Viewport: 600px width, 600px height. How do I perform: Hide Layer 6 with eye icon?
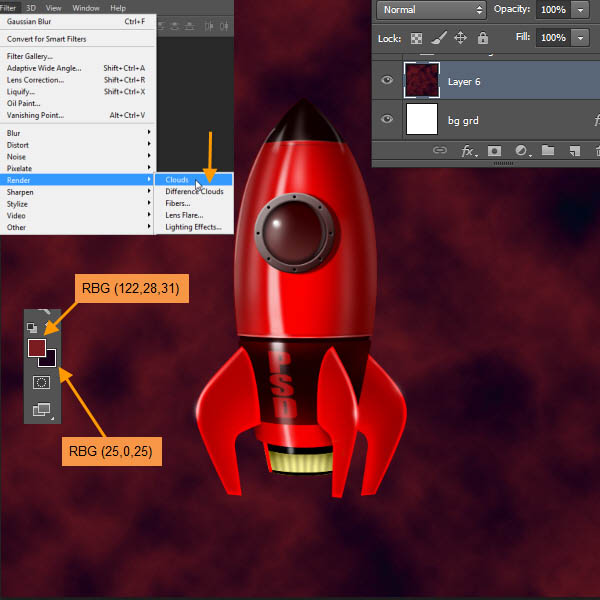(387, 80)
